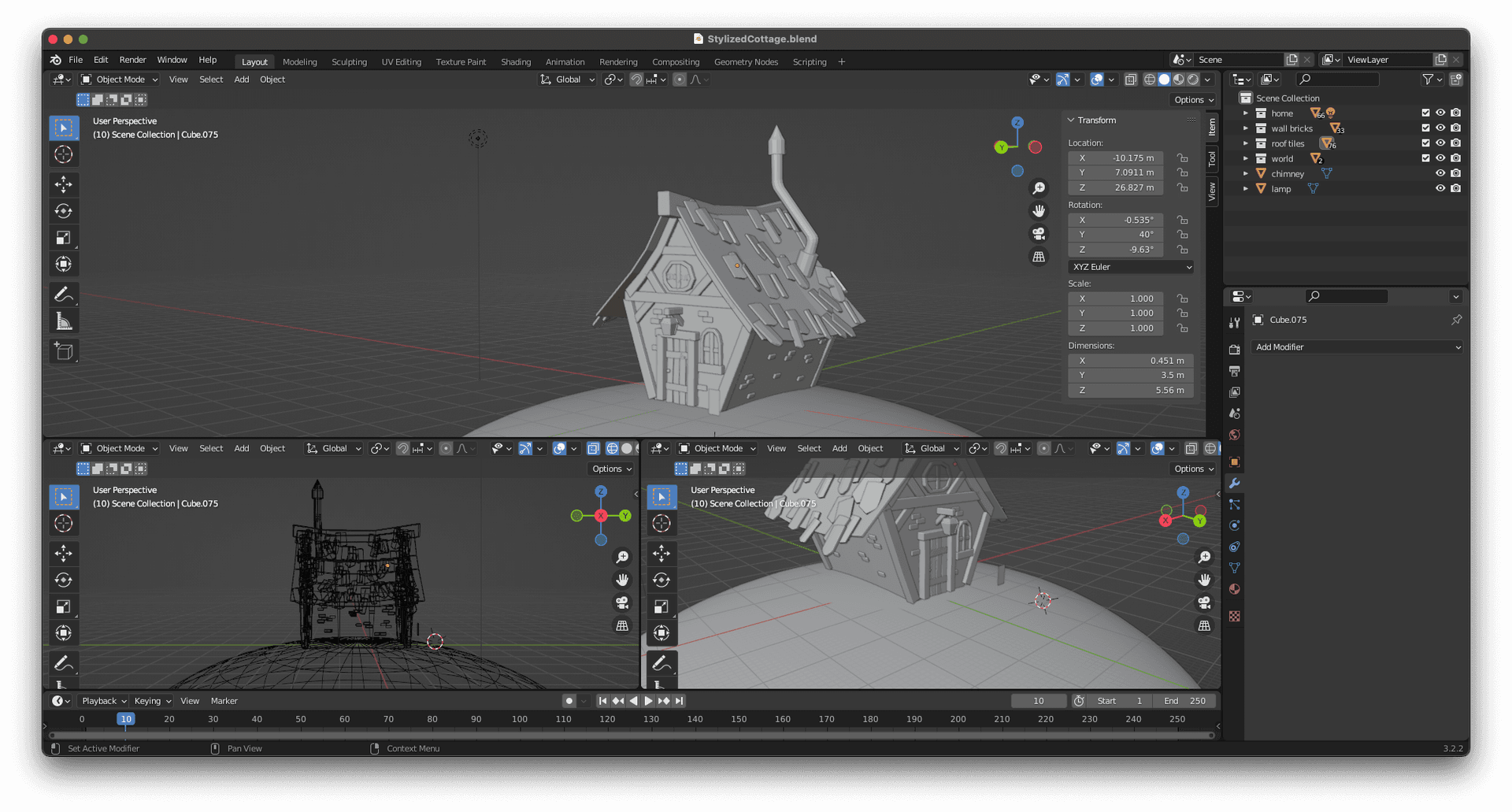The width and height of the screenshot is (1512, 812).
Task: Click the zoom view icon in the top viewport
Action: pyautogui.click(x=1039, y=188)
